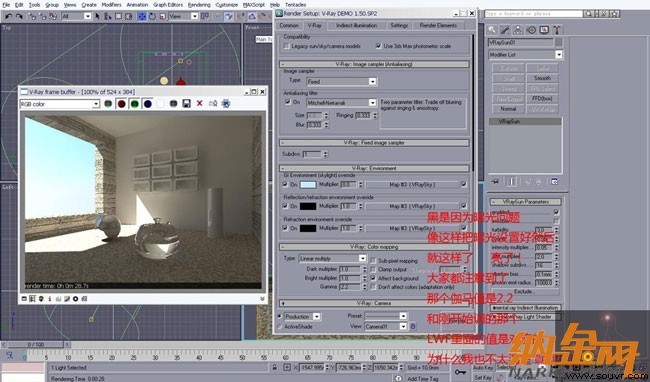Click the Pin Stack icon under modifier stack
The width and height of the screenshot is (650, 382).
(x=495, y=181)
